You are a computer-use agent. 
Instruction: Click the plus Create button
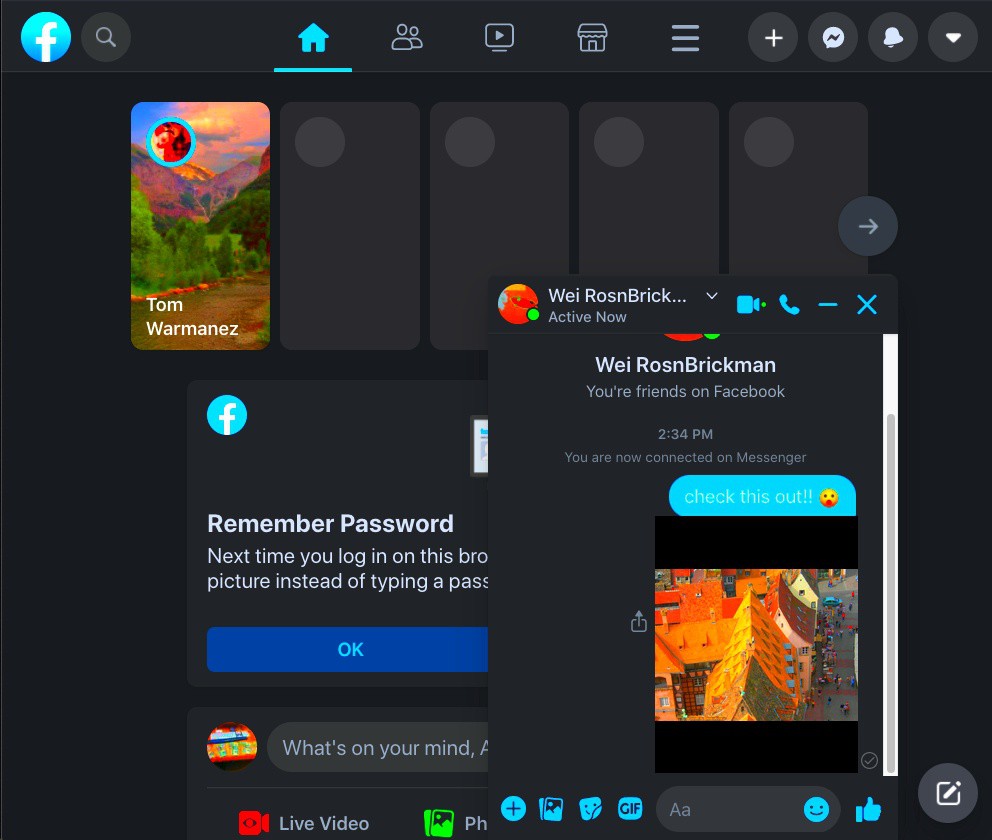point(773,38)
